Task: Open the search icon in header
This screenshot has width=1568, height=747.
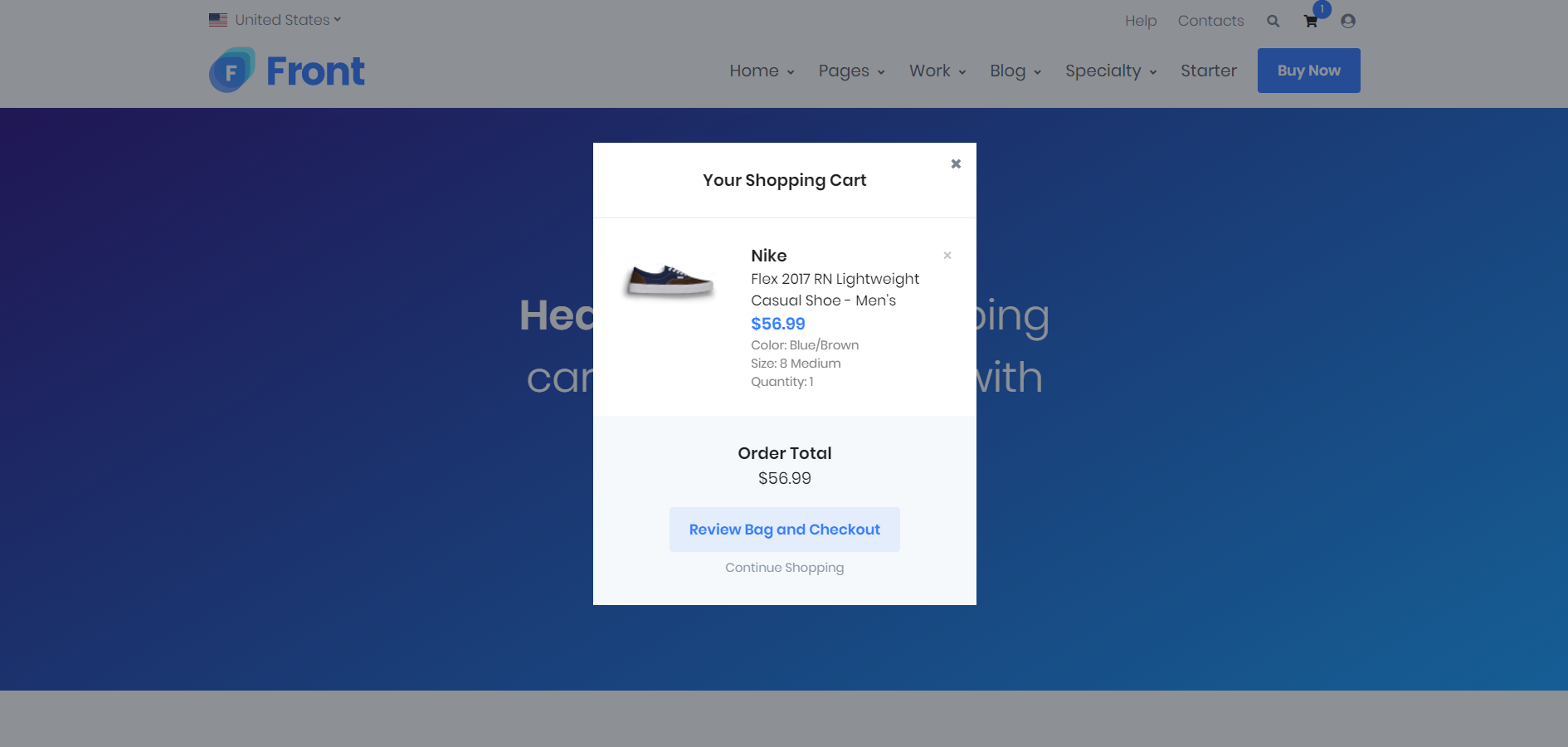Action: [1273, 21]
